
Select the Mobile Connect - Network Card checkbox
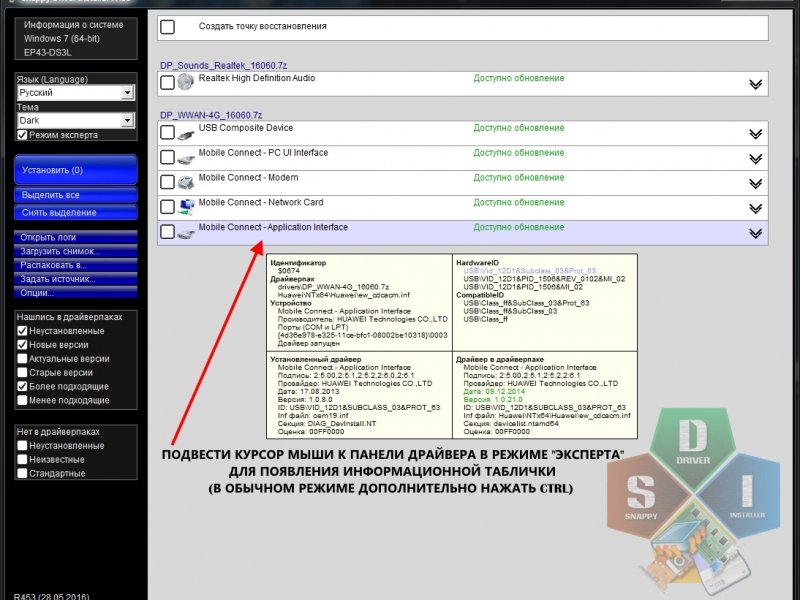tap(167, 207)
